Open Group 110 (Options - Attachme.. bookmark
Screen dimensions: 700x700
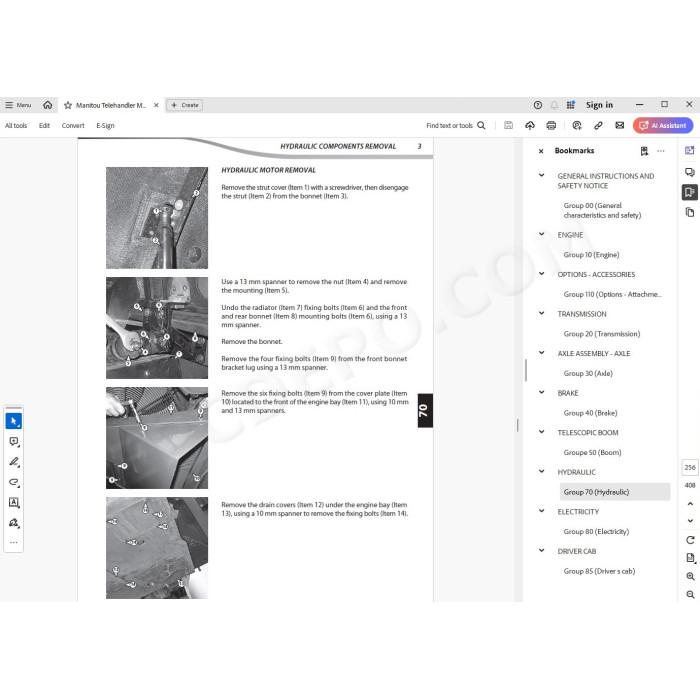[x=612, y=295]
